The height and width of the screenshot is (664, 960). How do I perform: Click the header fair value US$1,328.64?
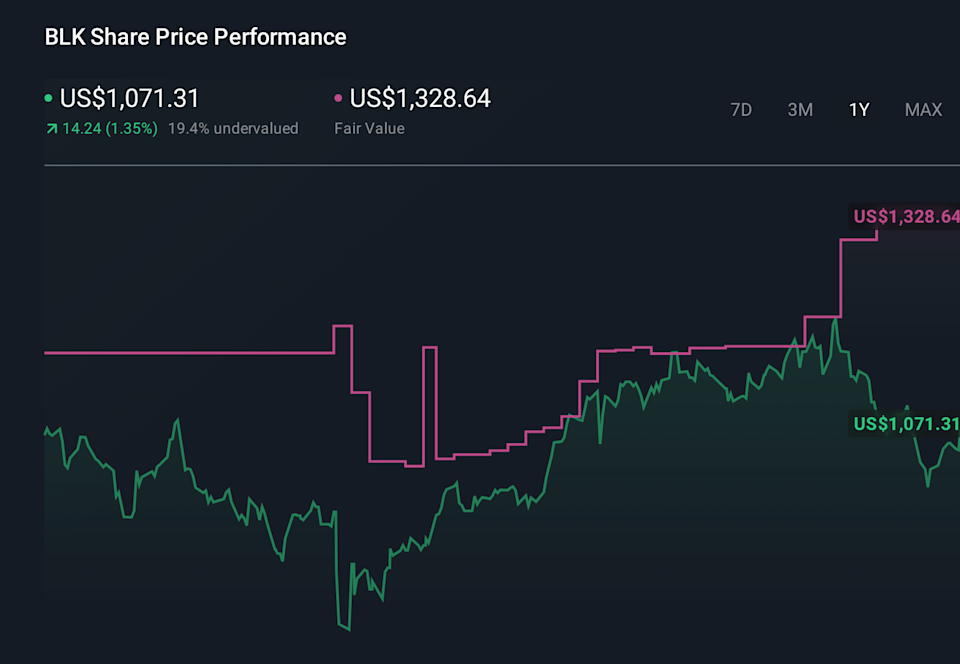coord(420,99)
